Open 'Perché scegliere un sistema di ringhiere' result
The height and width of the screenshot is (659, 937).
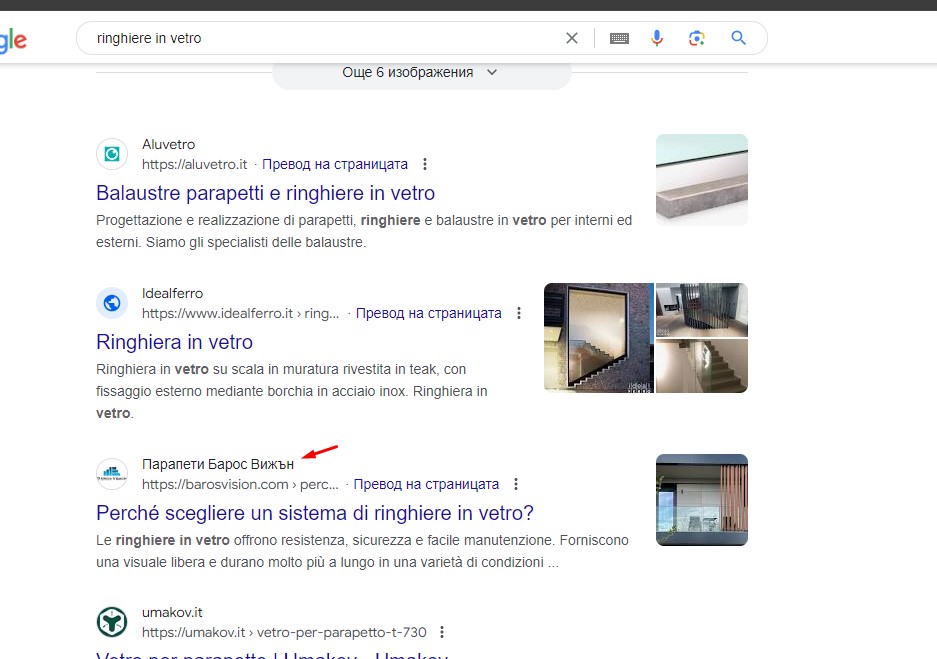(314, 513)
